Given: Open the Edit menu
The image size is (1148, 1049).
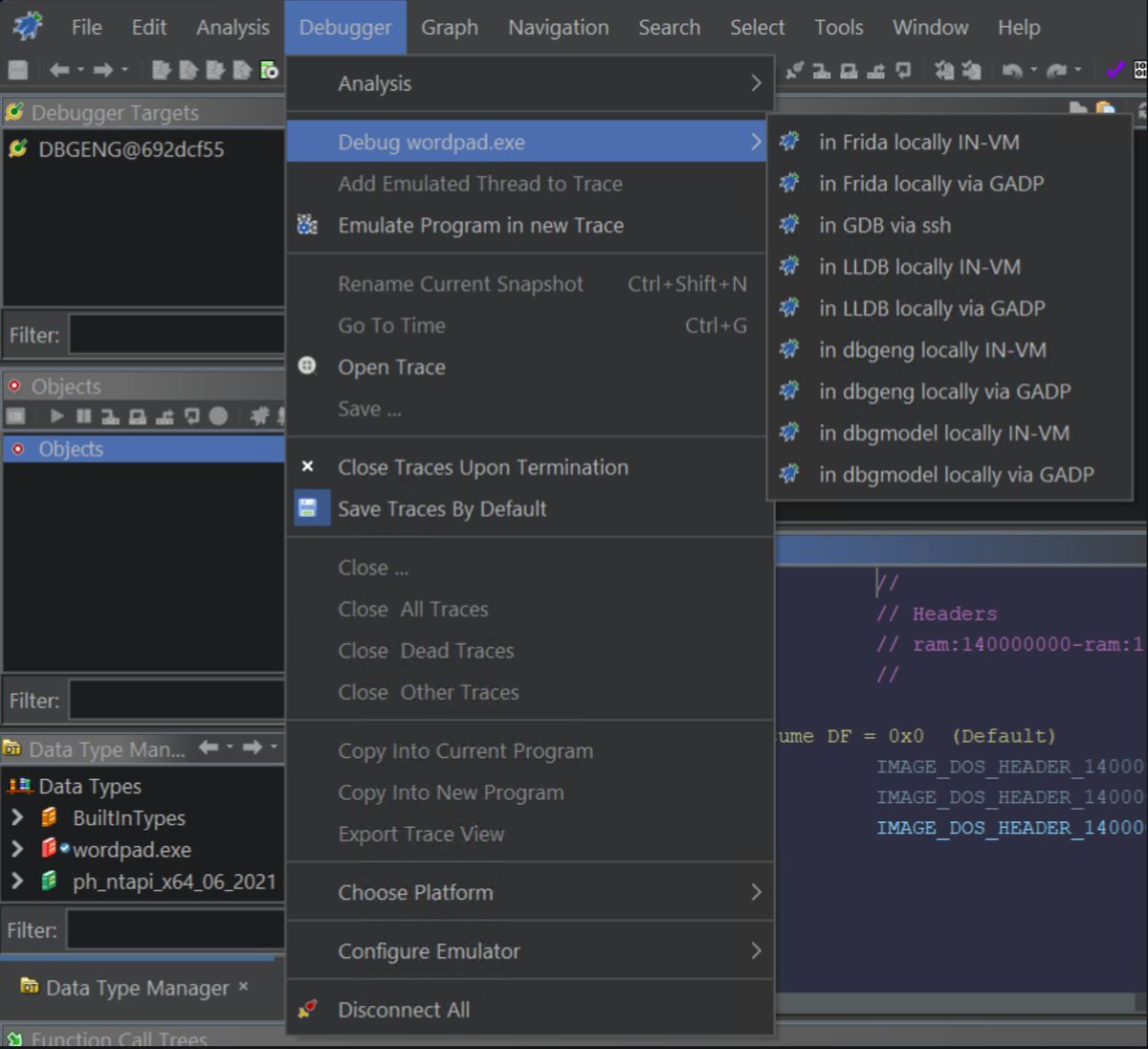Looking at the screenshot, I should pos(149,27).
